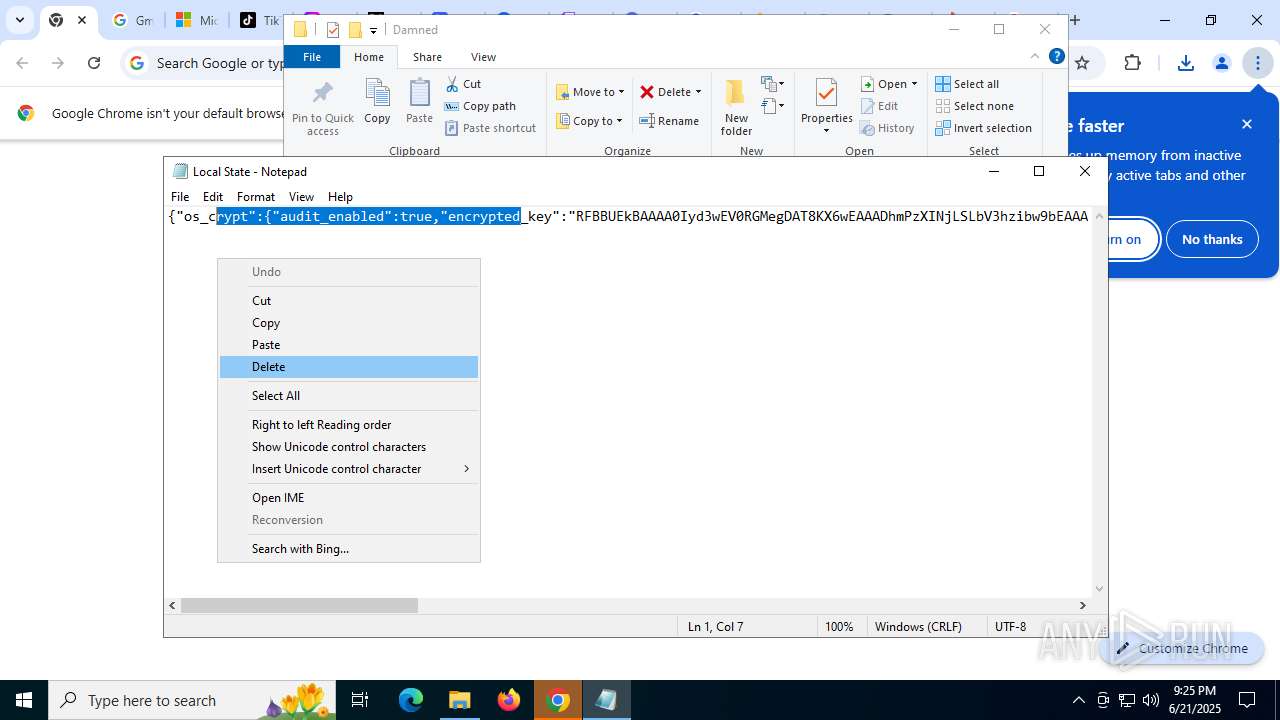This screenshot has width=1280, height=720.
Task: Click Paste shortcut in Explorer ribbon
Action: tap(490, 128)
